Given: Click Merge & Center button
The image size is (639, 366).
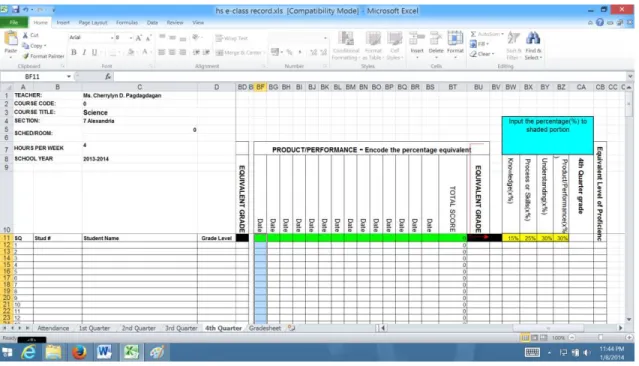Looking at the screenshot, I should 239,52.
